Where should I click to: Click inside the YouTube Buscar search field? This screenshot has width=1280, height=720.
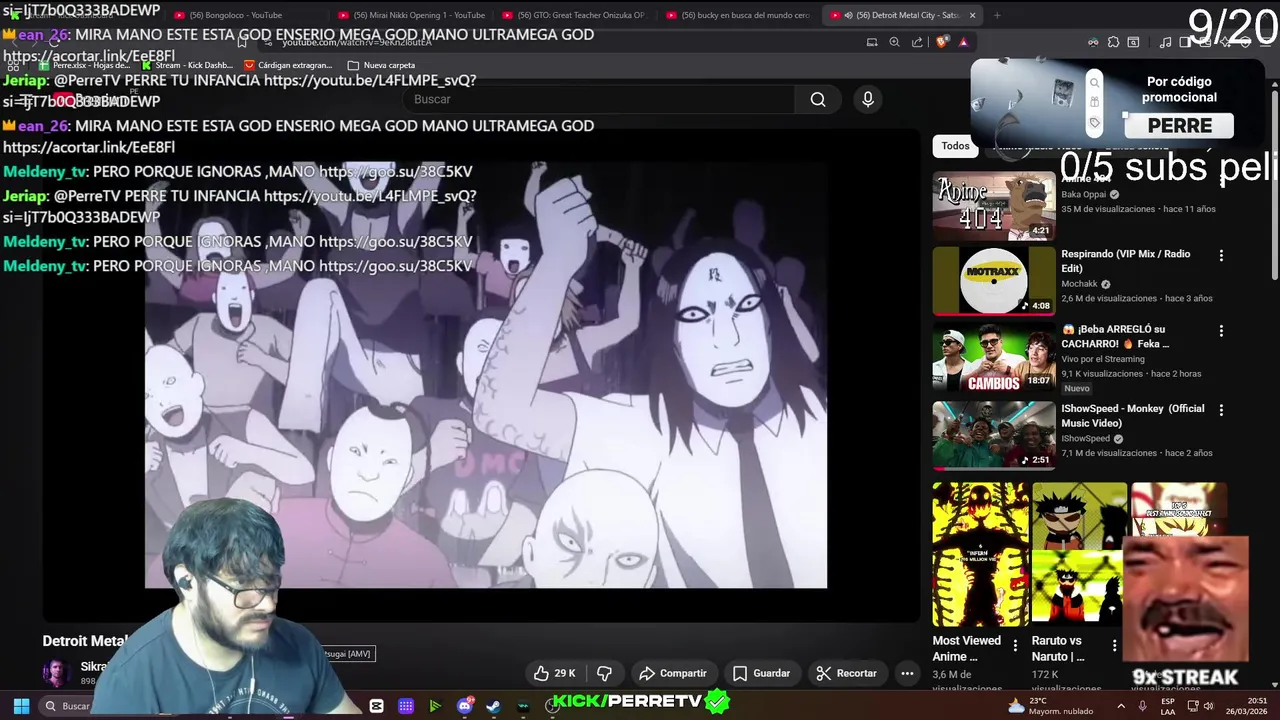(600, 99)
